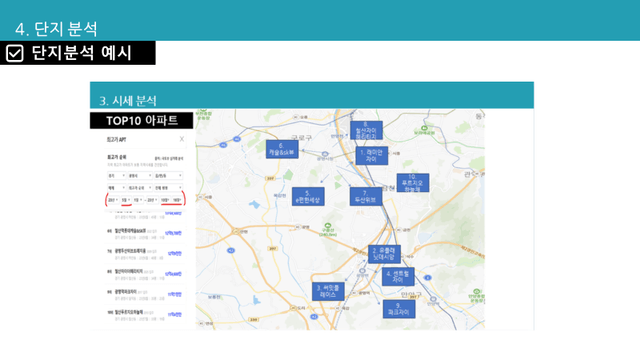Open price link of rank 8 listing
The height and width of the screenshot is (360, 640).
173,274
